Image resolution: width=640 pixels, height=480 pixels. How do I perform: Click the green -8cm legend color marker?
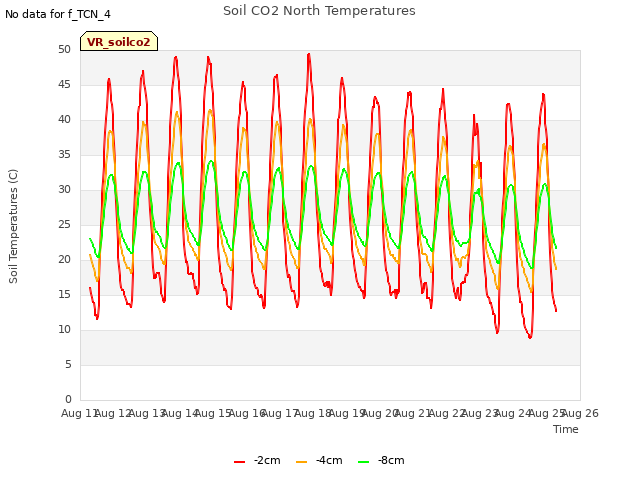pos(363,462)
